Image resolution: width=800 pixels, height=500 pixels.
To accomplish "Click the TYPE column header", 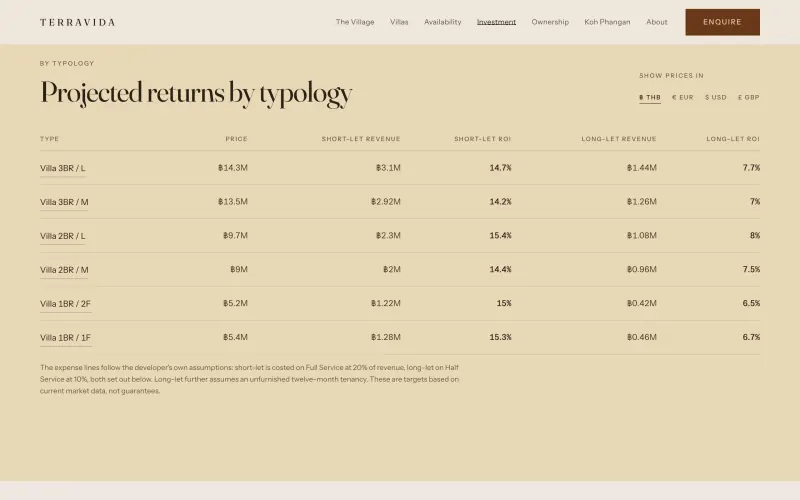I will [49, 139].
